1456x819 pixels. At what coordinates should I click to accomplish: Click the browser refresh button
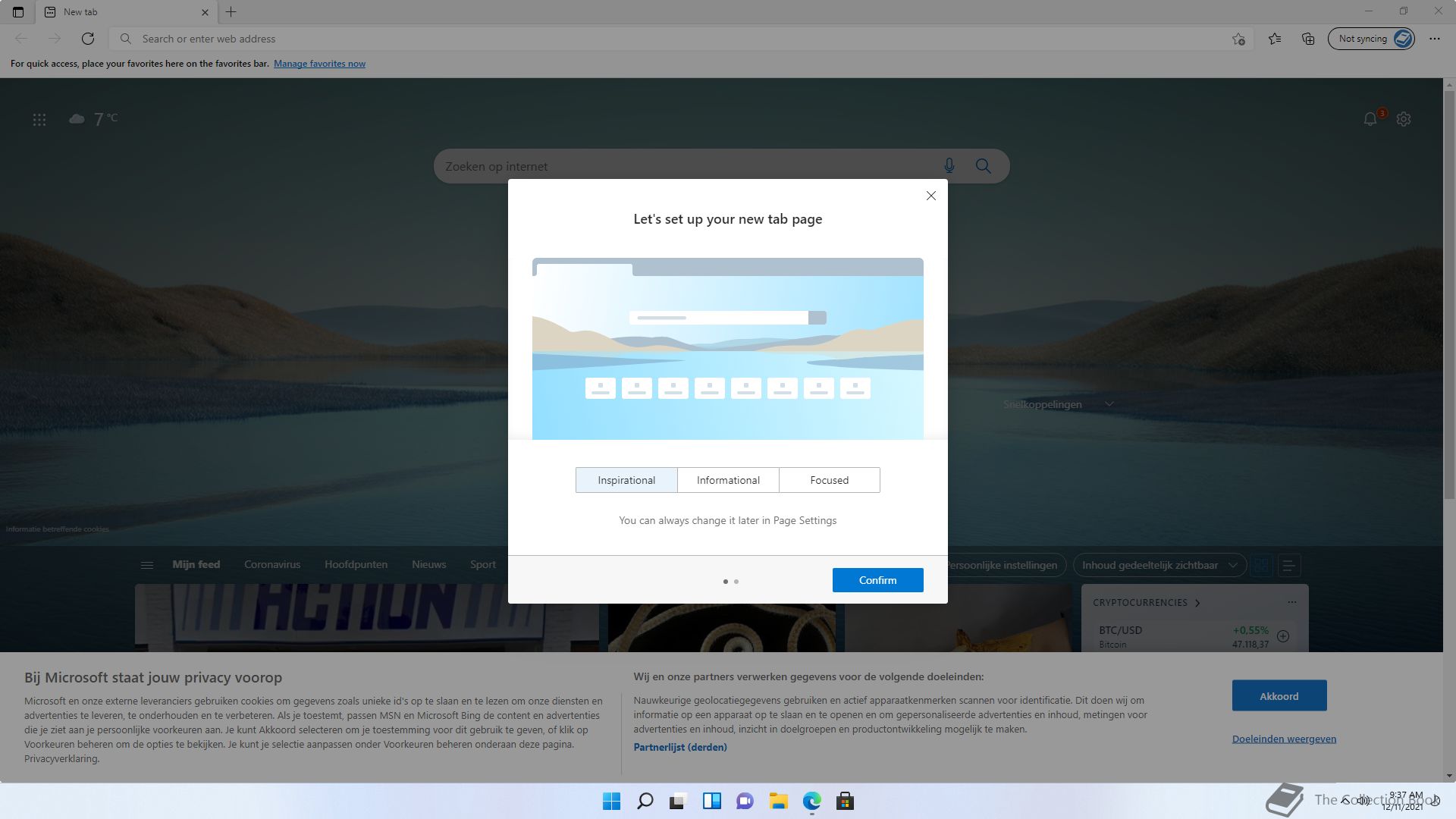[88, 39]
